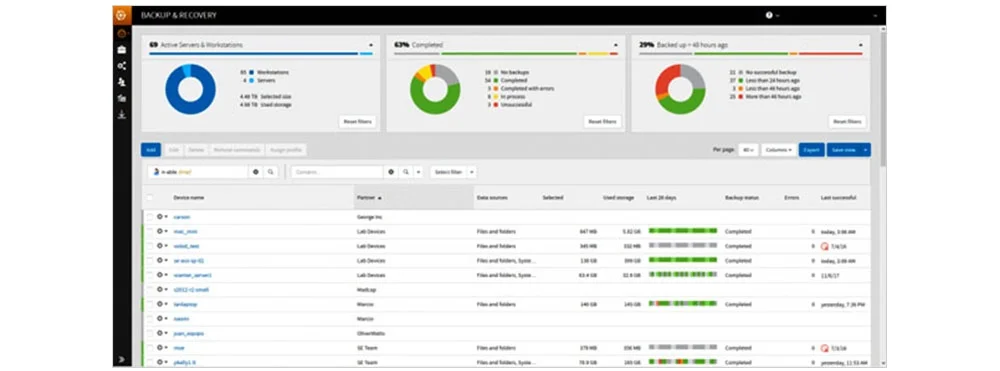Image resolution: width=1000 pixels, height=371 pixels.
Task: Click the green Completed legend swatch
Action: [496, 81]
